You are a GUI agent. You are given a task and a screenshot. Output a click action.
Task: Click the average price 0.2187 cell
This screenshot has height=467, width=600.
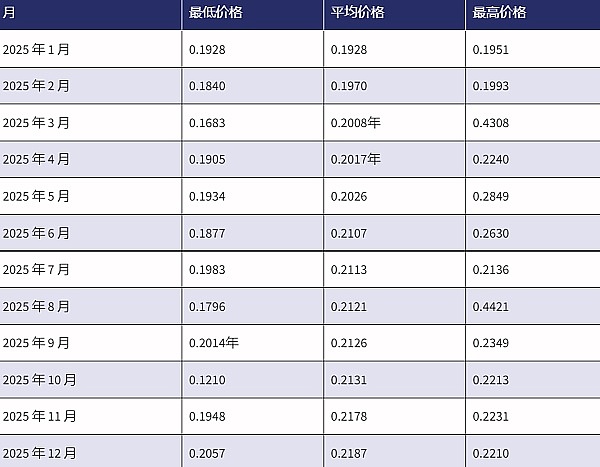click(348, 452)
